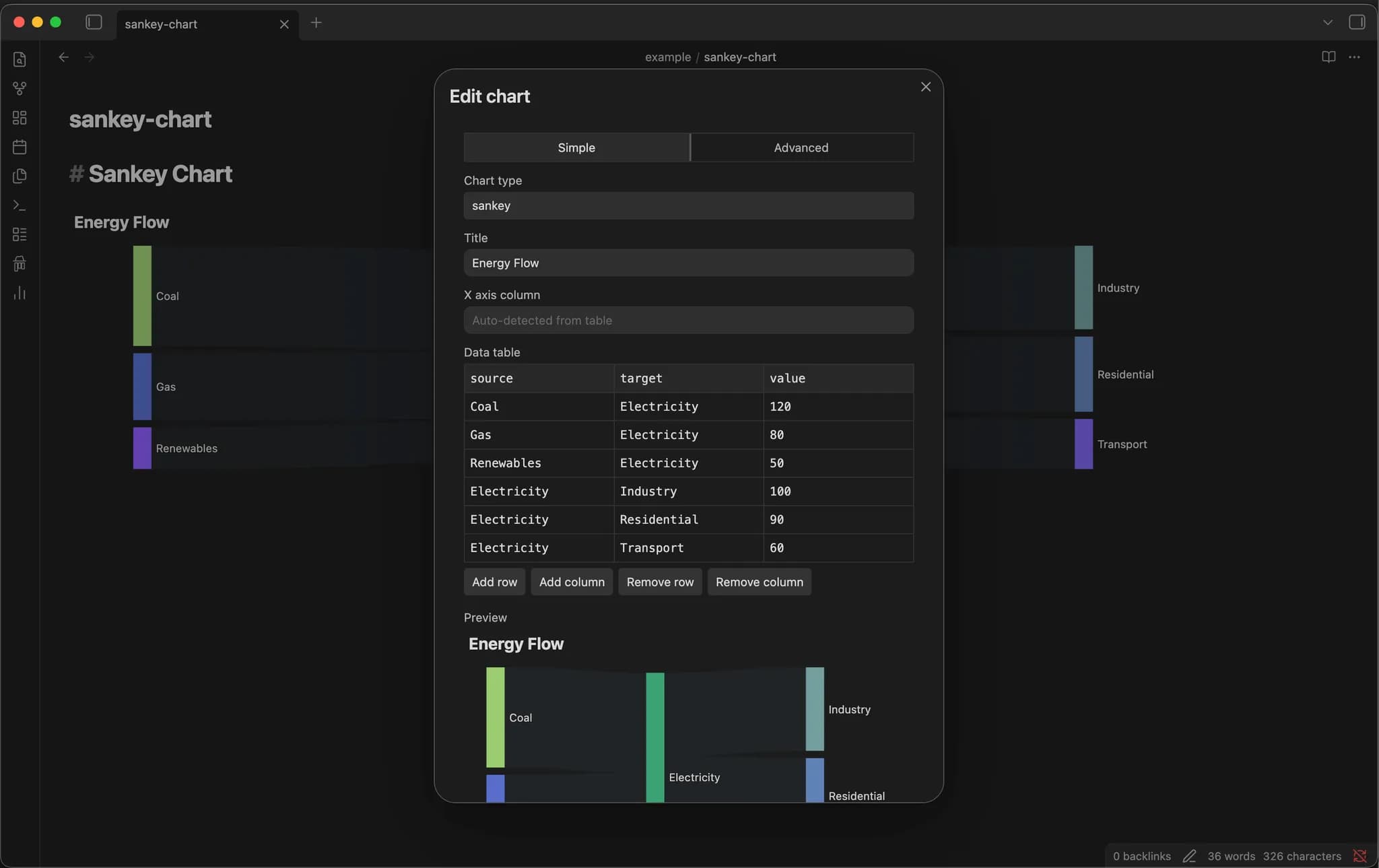Click the Remove row button
The height and width of the screenshot is (868, 1379).
[660, 582]
